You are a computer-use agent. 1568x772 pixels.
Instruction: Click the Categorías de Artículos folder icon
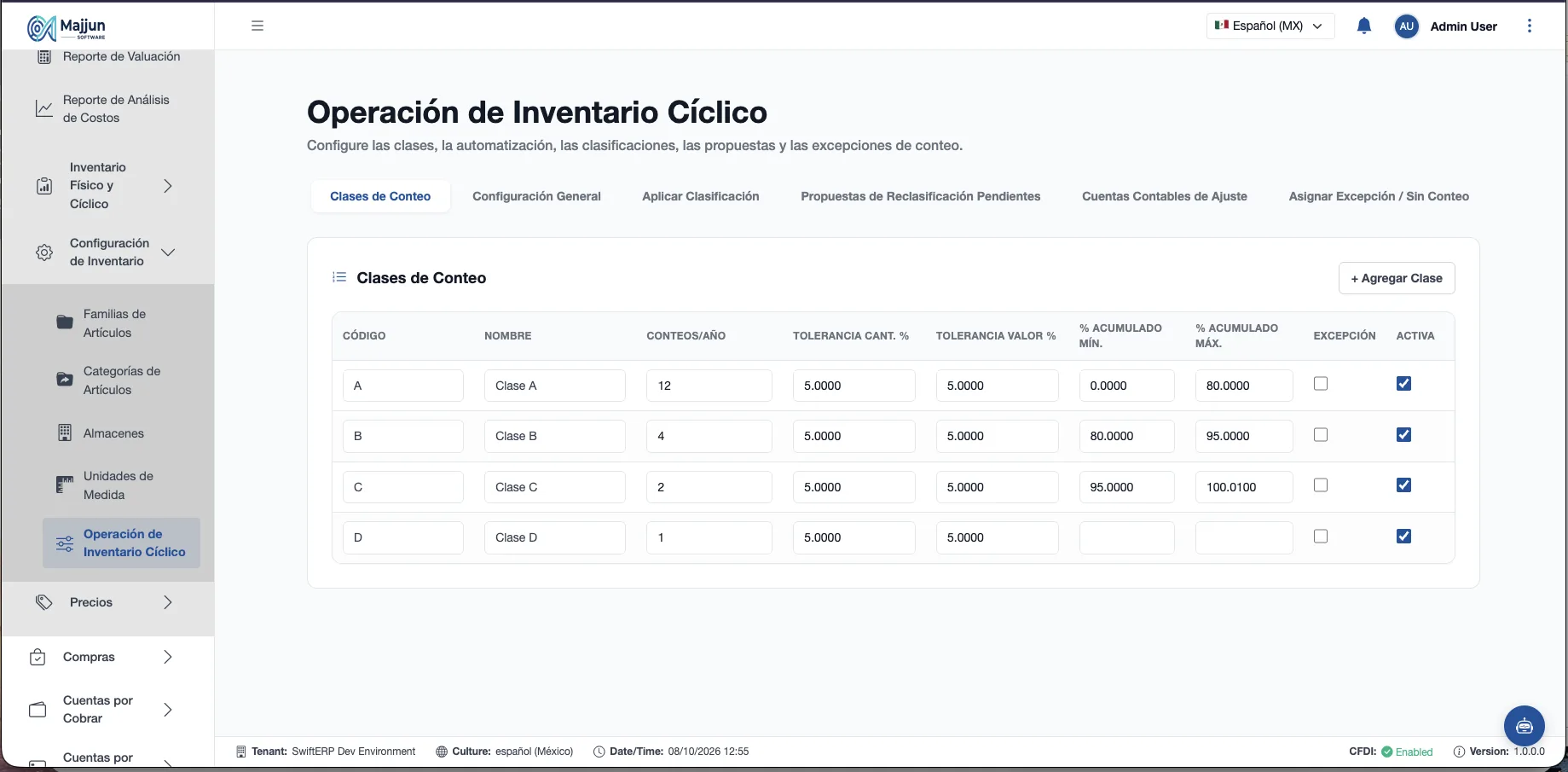[x=65, y=380]
